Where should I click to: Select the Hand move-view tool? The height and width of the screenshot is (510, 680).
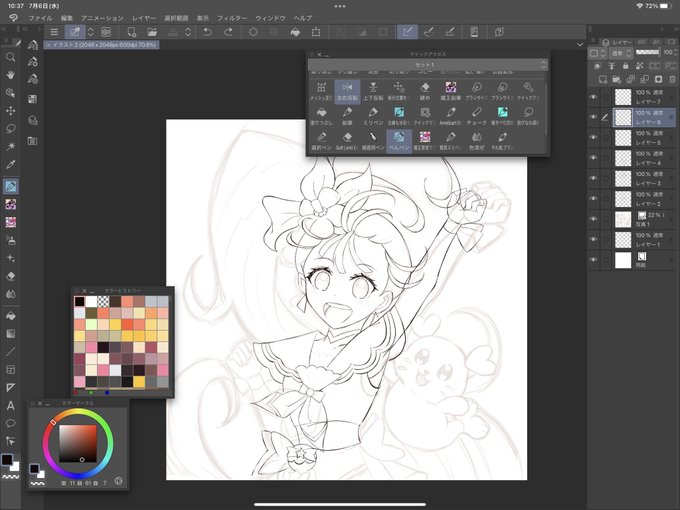click(x=11, y=75)
